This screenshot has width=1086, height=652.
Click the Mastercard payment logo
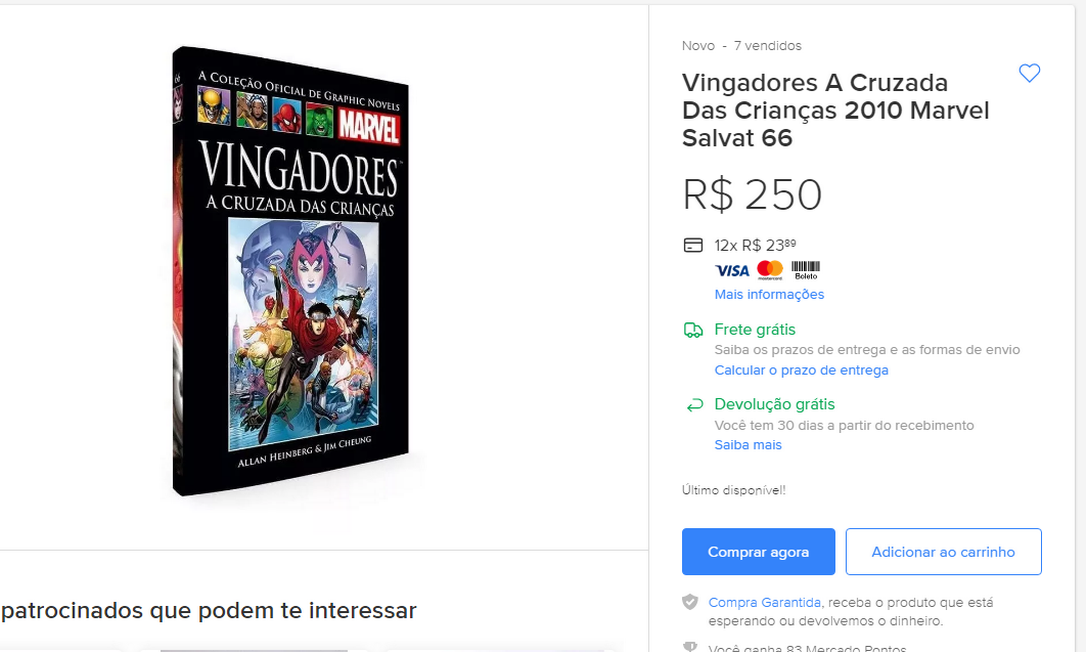coord(769,270)
